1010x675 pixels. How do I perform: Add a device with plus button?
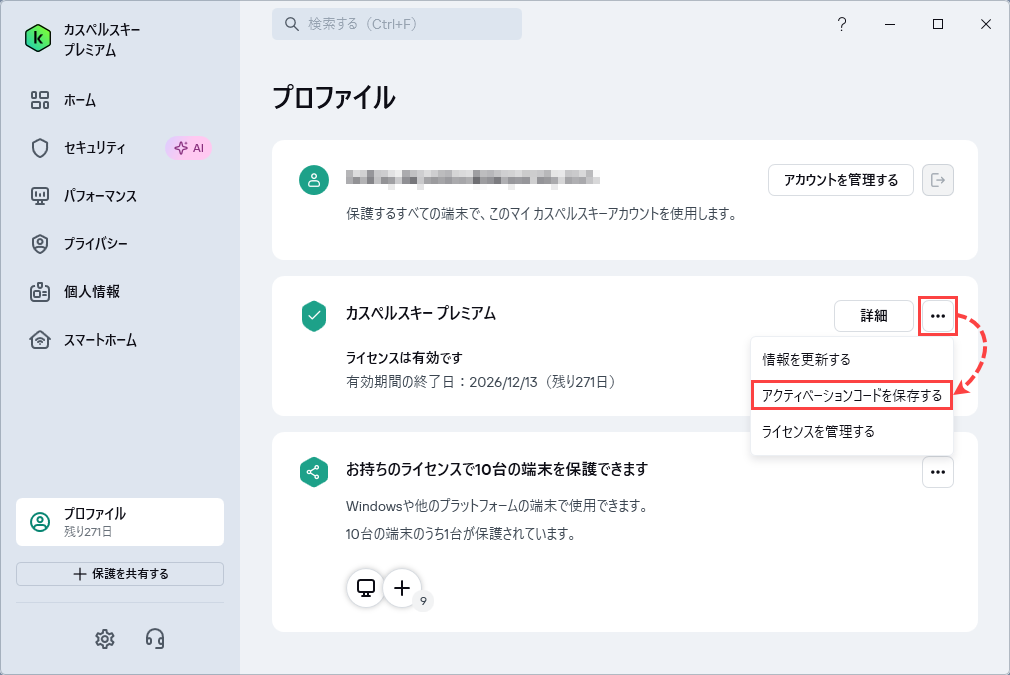click(402, 587)
